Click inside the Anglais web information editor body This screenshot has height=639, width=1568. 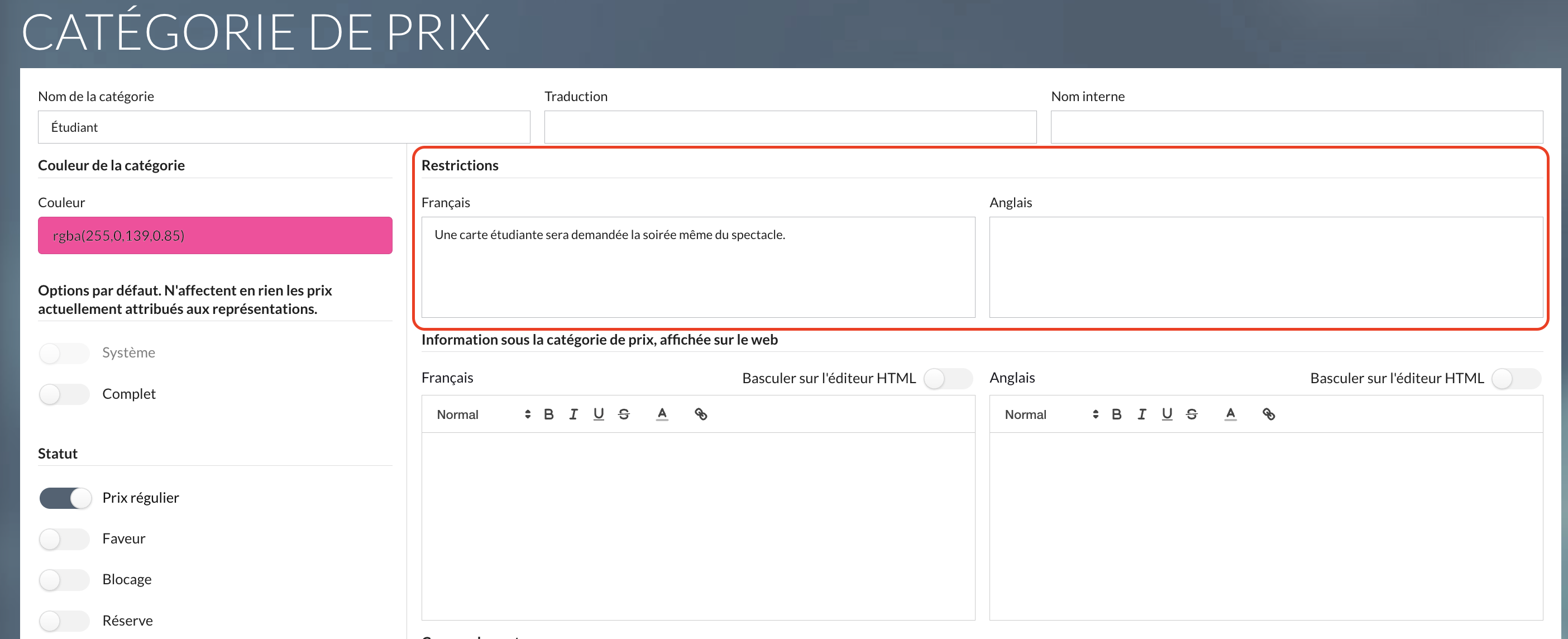click(1266, 526)
